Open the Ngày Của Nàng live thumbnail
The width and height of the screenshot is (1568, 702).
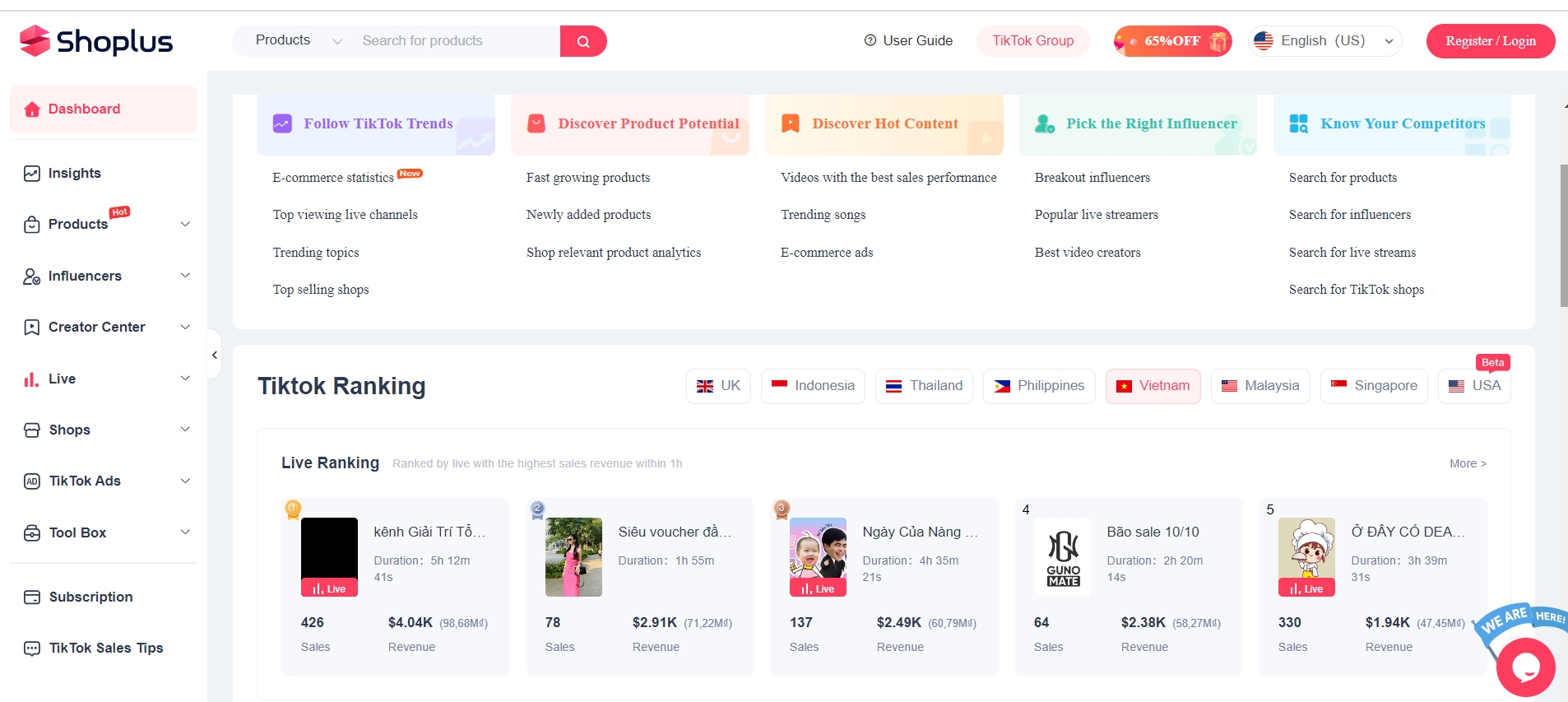coord(818,557)
